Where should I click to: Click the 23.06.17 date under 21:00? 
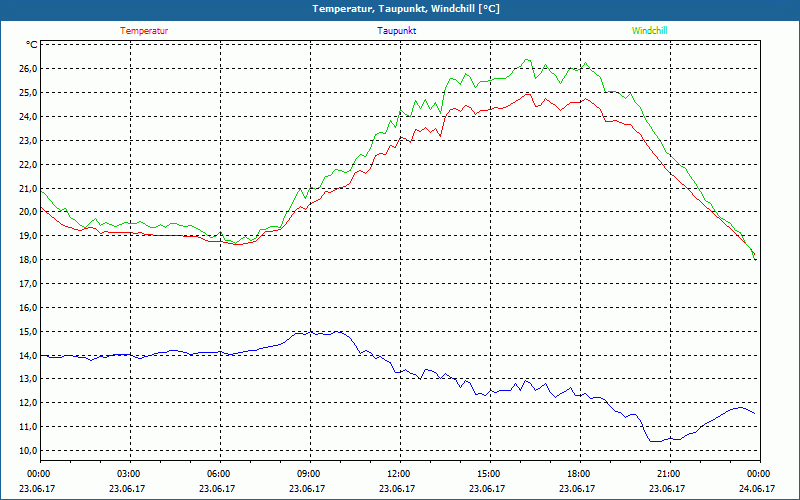click(667, 489)
